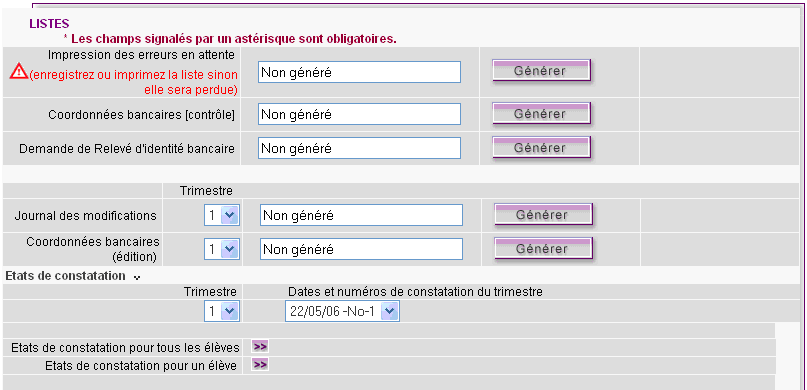This screenshot has width=807, height=390.
Task: Select the Coordonnées bancaires [contrôle] status field
Action: pos(359,114)
